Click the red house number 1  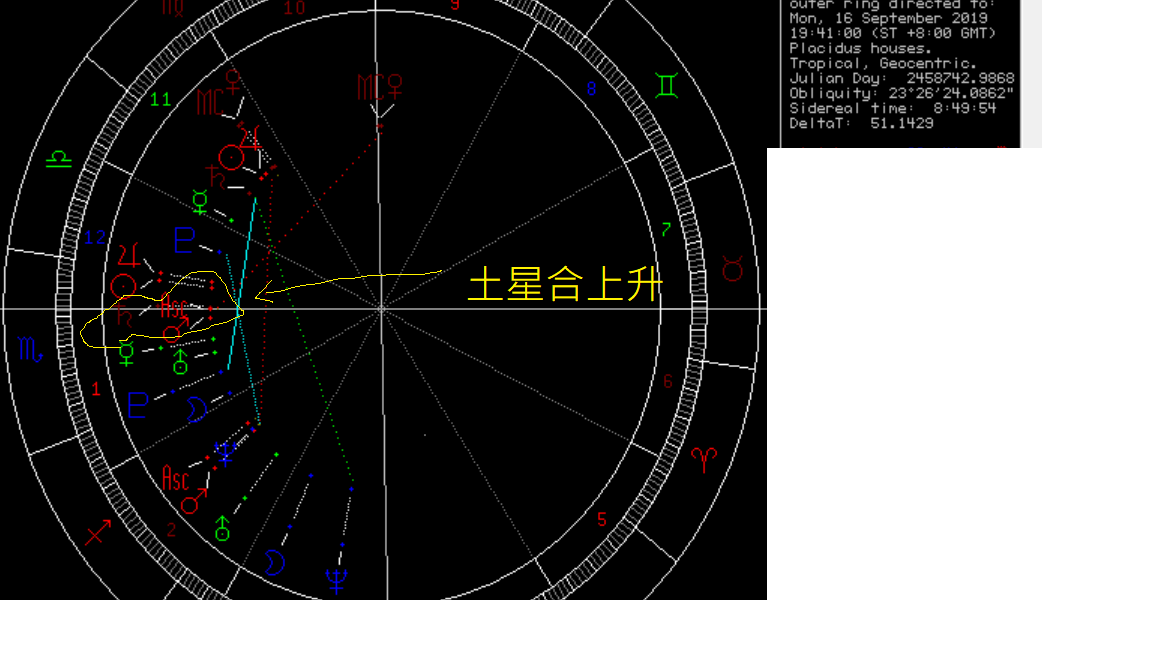(x=96, y=390)
